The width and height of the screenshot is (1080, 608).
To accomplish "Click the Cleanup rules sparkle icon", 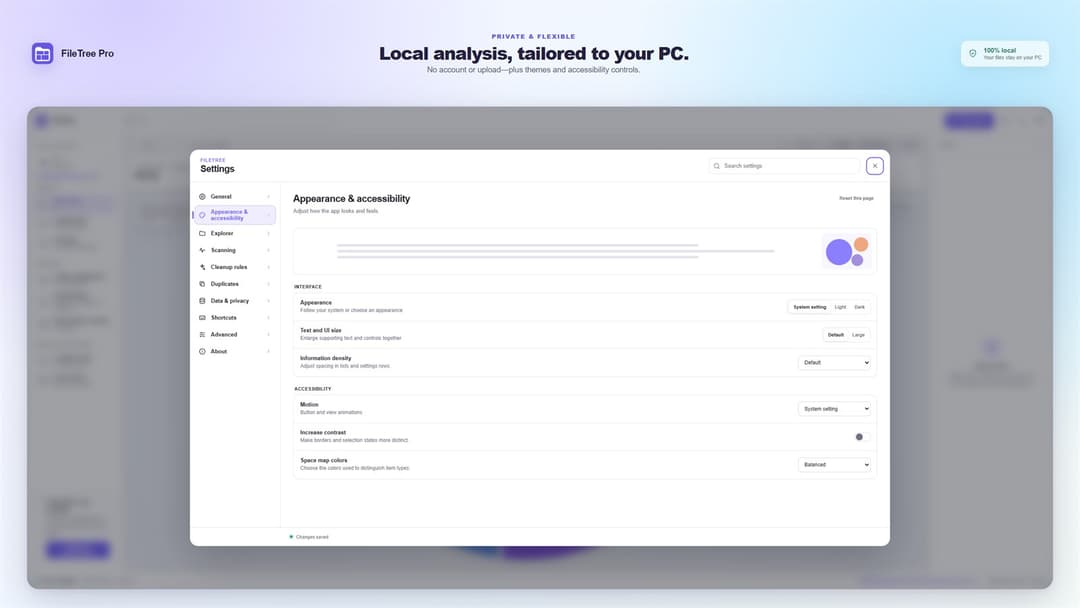I will pyautogui.click(x=202, y=267).
